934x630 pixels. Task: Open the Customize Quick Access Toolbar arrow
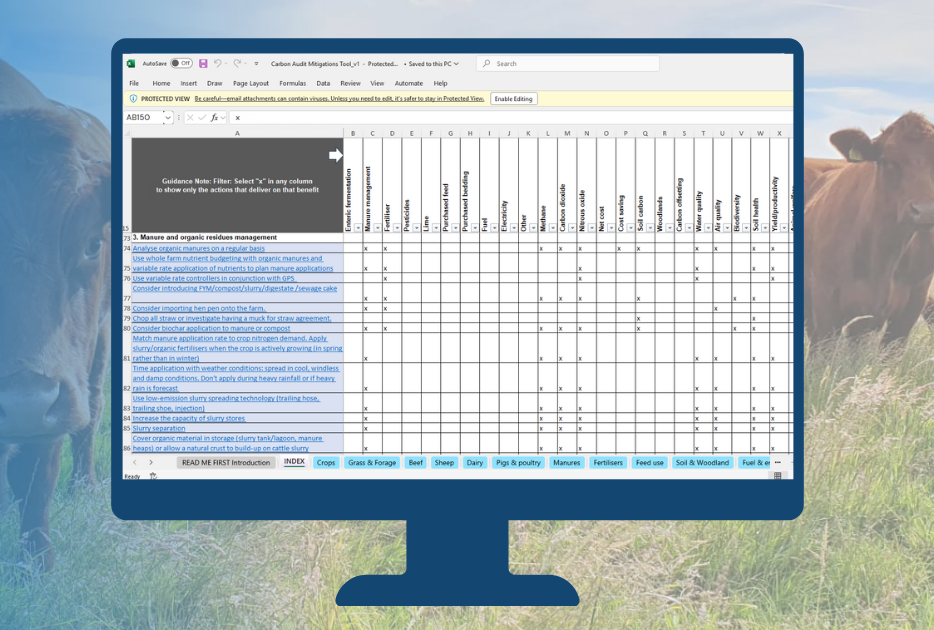click(x=257, y=64)
